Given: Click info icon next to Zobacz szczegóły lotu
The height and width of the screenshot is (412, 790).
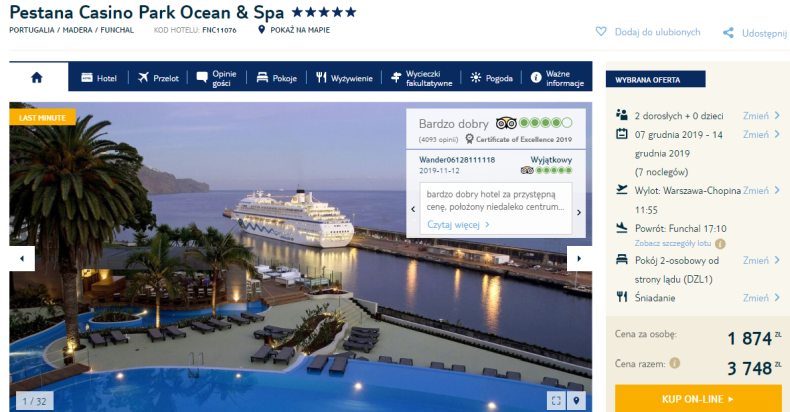Looking at the screenshot, I should (720, 244).
